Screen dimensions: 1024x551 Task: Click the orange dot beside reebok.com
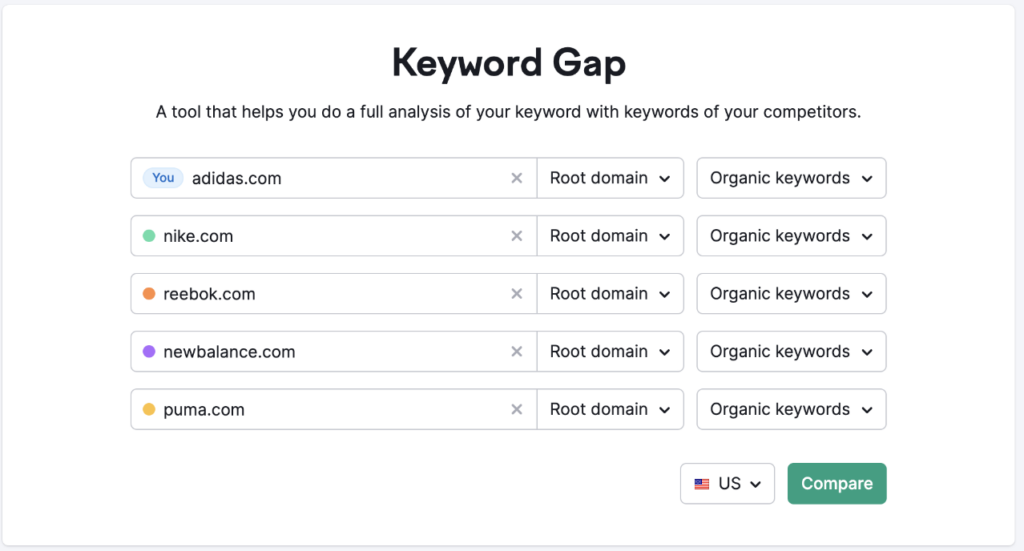tap(149, 294)
